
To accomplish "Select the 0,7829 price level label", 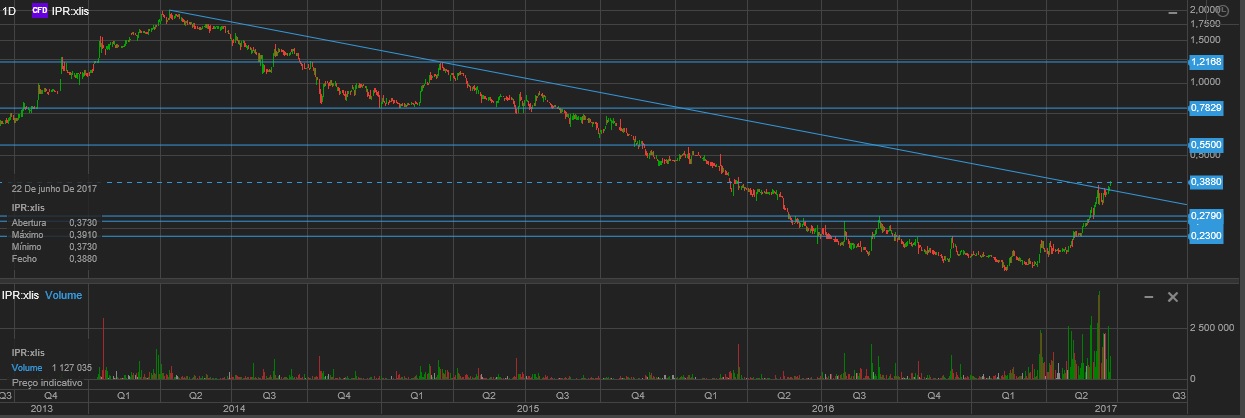I will pyautogui.click(x=1205, y=108).
